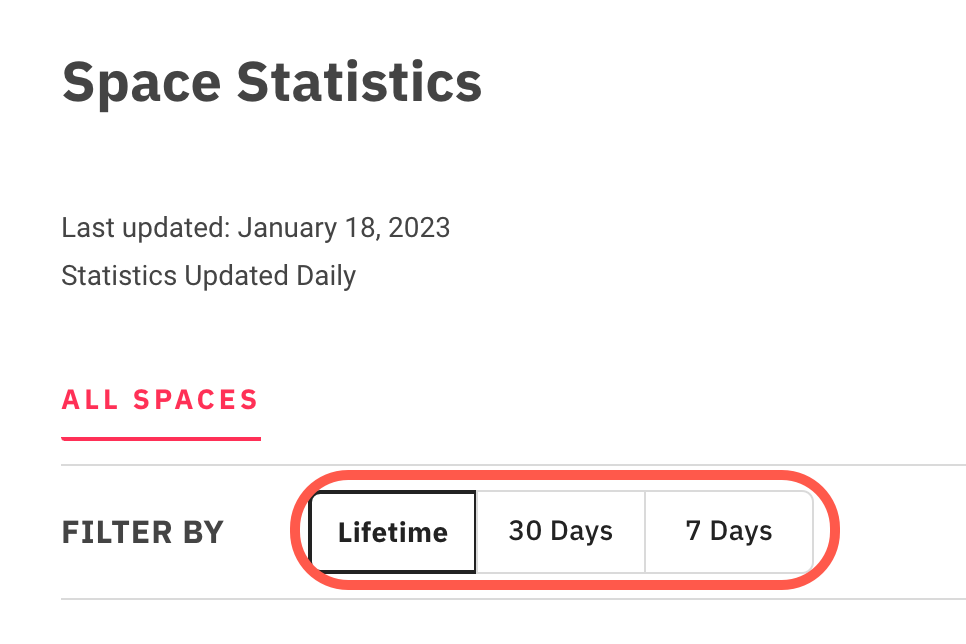Click the FILTER BY label

tap(142, 532)
